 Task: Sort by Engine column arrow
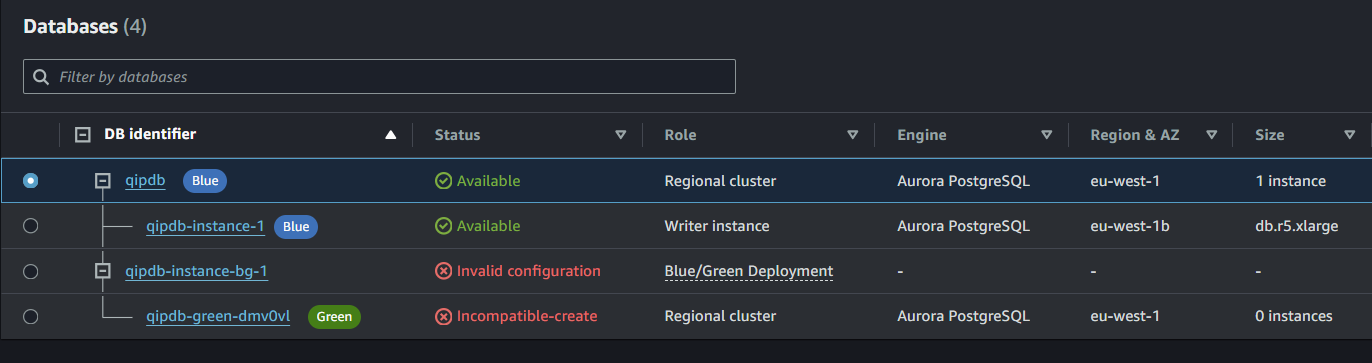coord(1047,135)
